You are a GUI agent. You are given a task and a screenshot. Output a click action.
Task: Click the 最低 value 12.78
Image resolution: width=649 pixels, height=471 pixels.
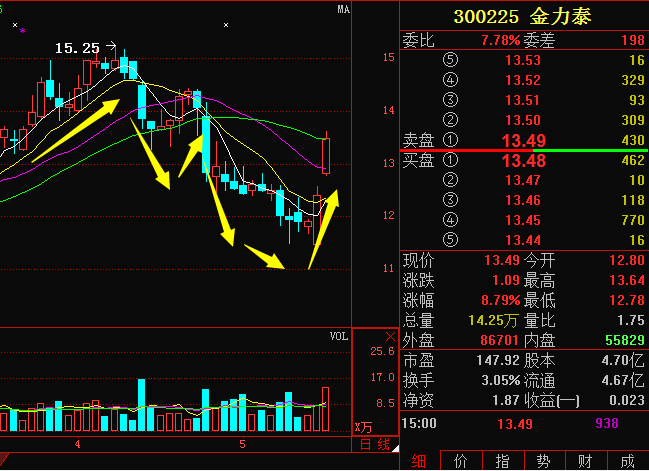point(627,300)
